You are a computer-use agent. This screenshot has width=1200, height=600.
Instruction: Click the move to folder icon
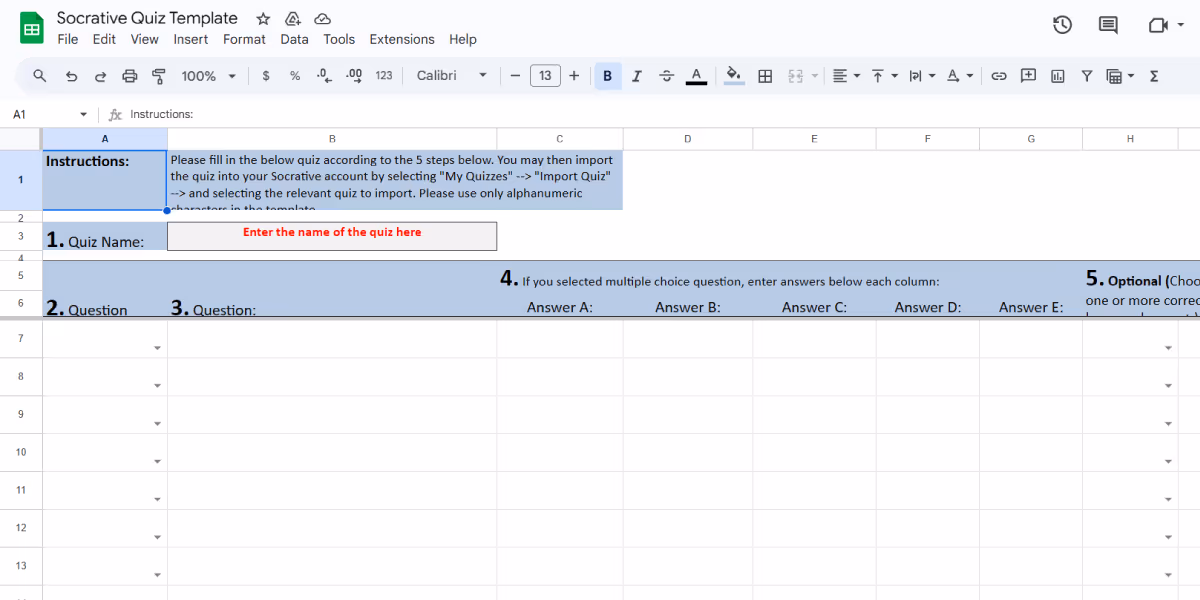click(x=293, y=19)
